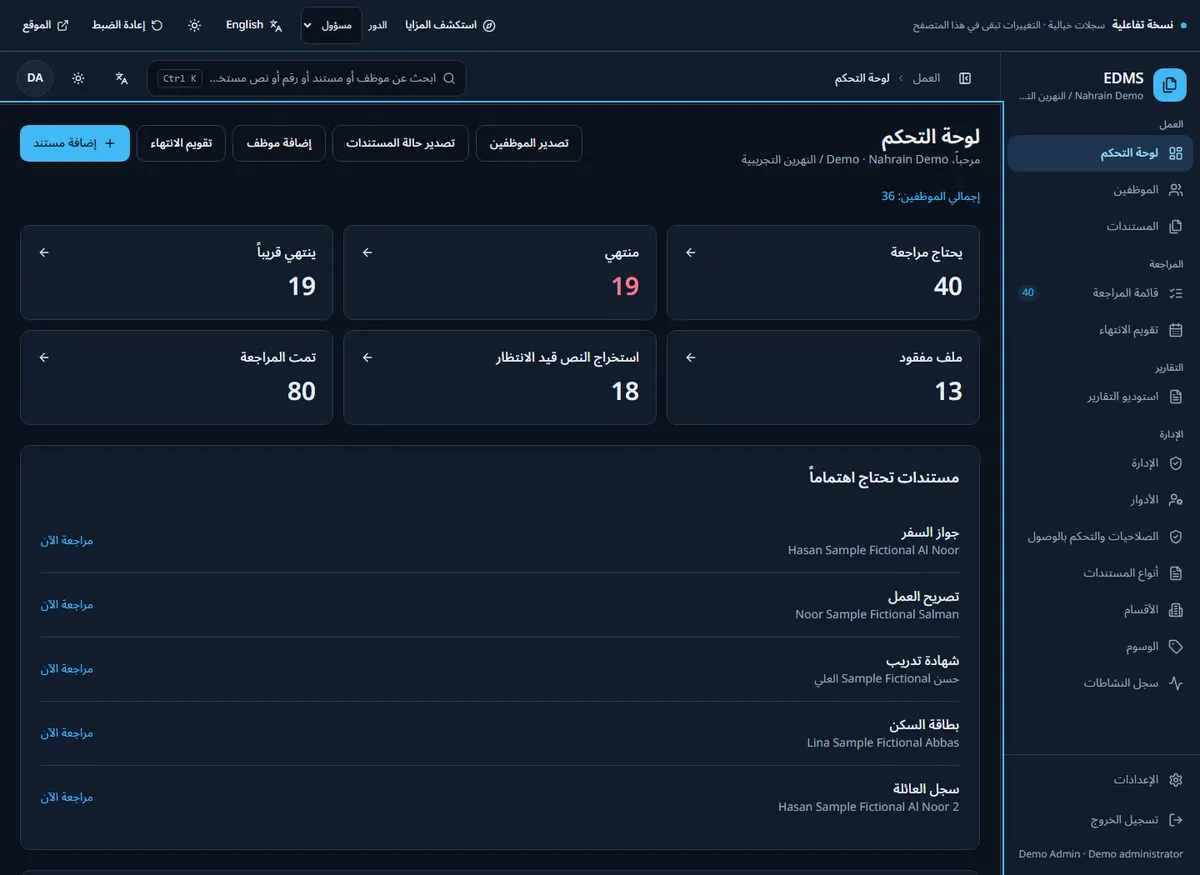Click مراجعة الآن for بطاقة السكن
The width and height of the screenshot is (1200, 875).
pos(67,733)
